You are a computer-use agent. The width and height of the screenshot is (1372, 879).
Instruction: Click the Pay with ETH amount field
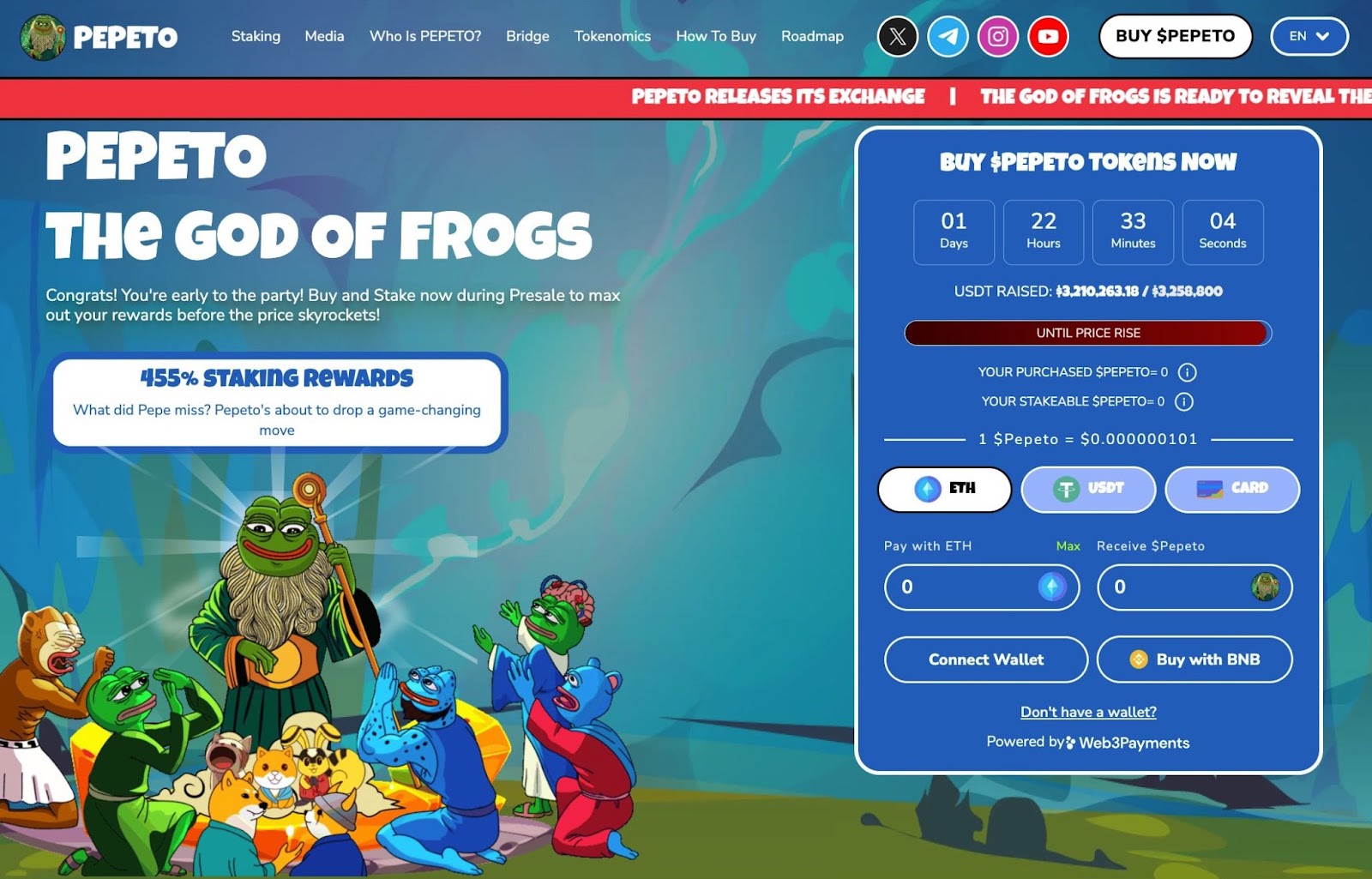pos(982,587)
